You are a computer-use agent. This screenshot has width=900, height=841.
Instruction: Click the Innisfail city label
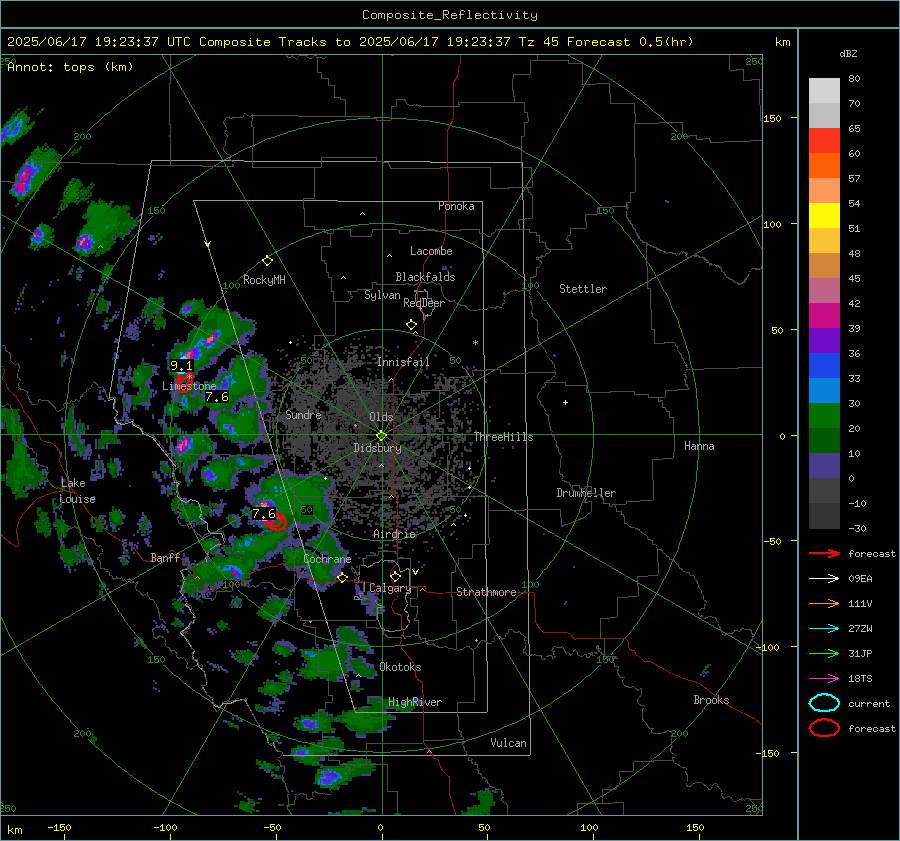tap(403, 362)
